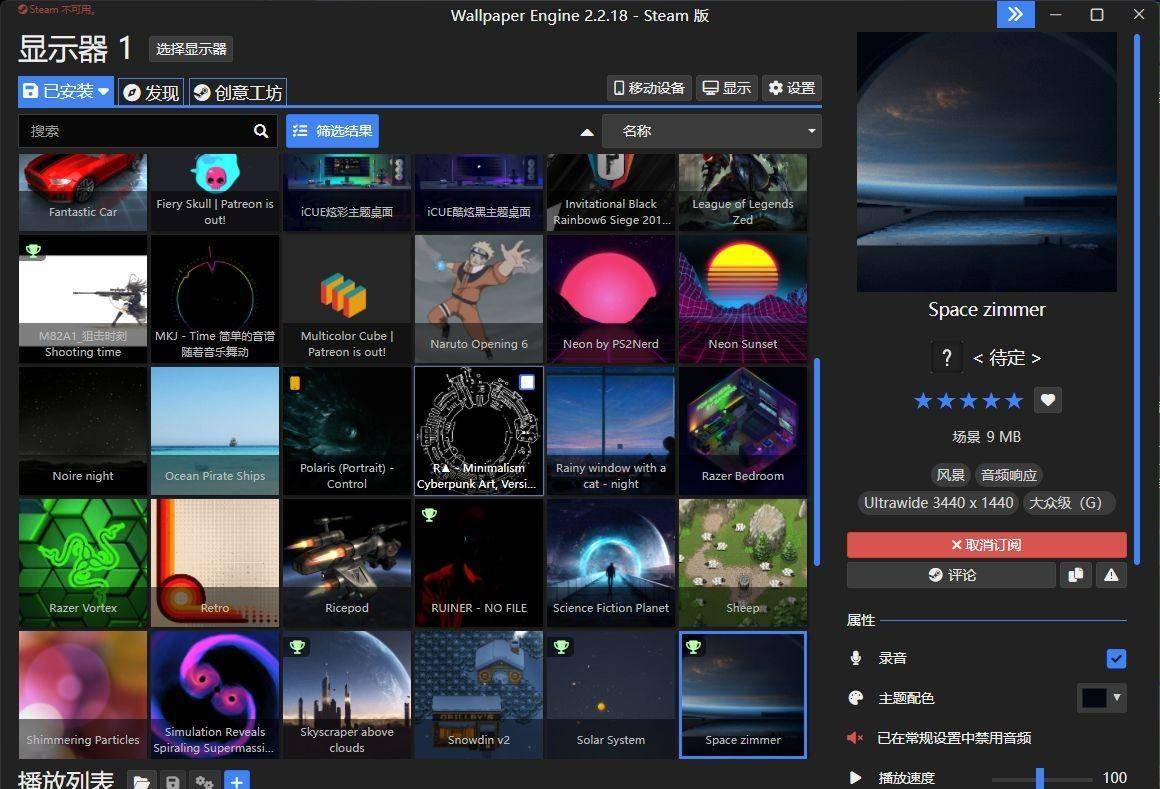Click the 风景 tag
The width and height of the screenshot is (1160, 789).
(x=950, y=475)
